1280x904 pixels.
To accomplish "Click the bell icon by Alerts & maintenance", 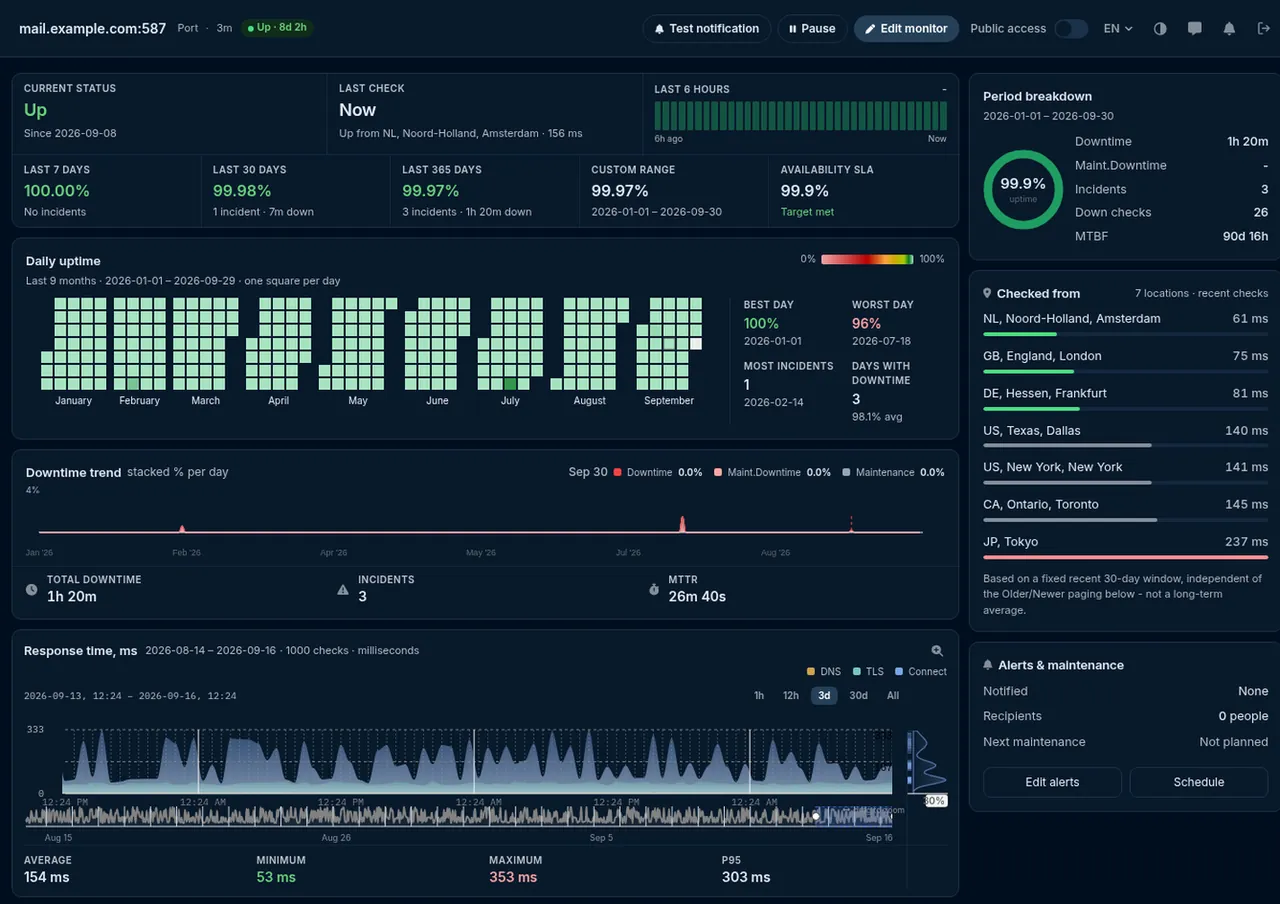I will pos(988,665).
